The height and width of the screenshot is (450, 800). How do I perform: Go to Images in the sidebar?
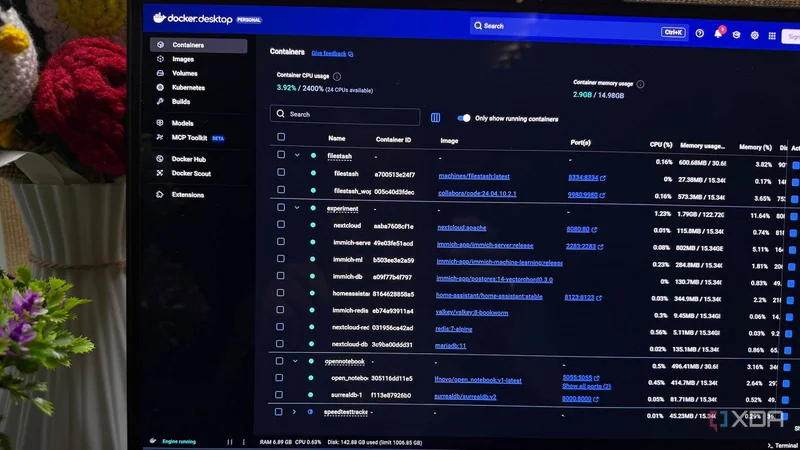[183, 59]
